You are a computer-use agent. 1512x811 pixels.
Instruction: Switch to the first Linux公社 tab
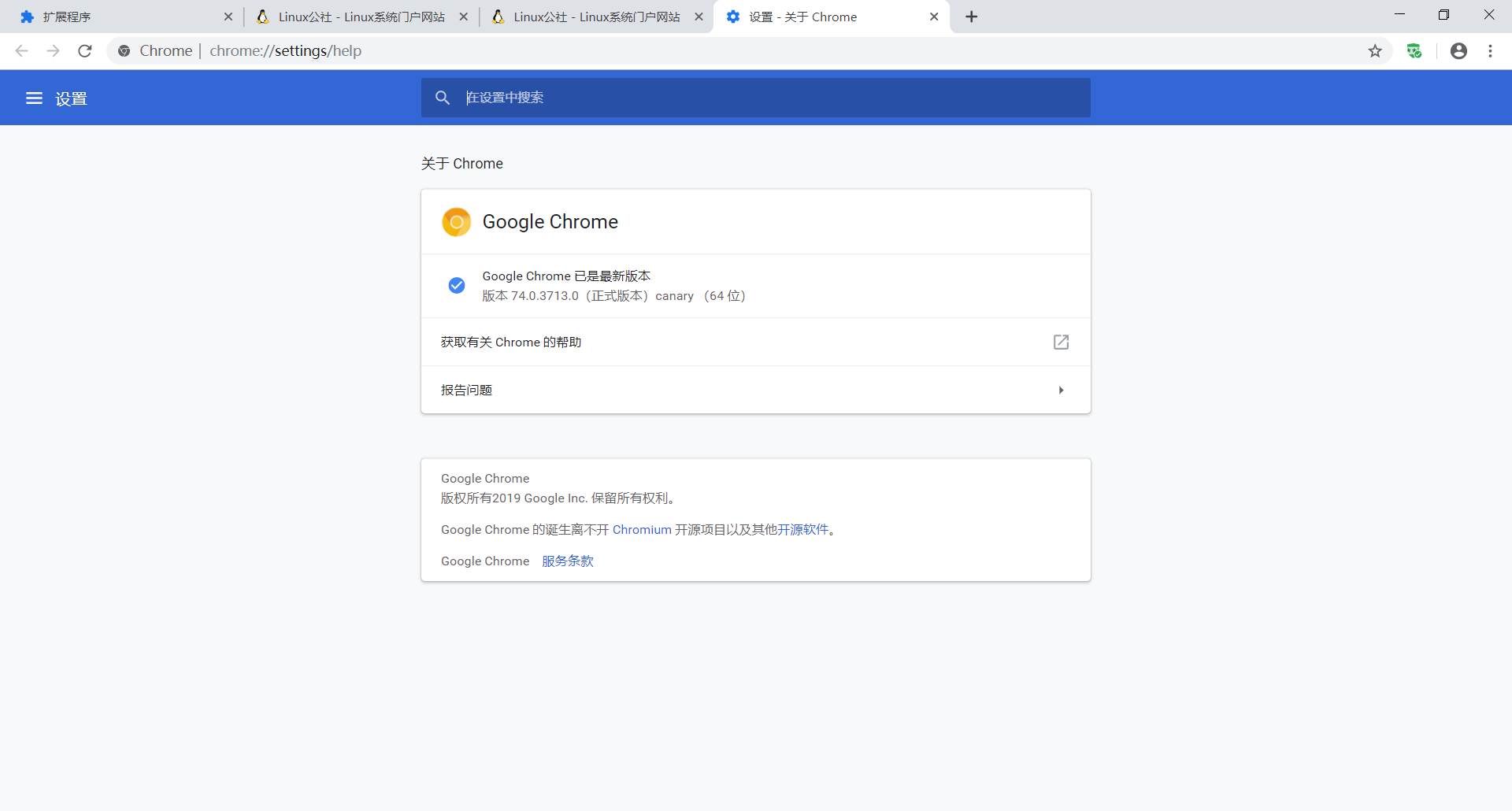click(361, 17)
